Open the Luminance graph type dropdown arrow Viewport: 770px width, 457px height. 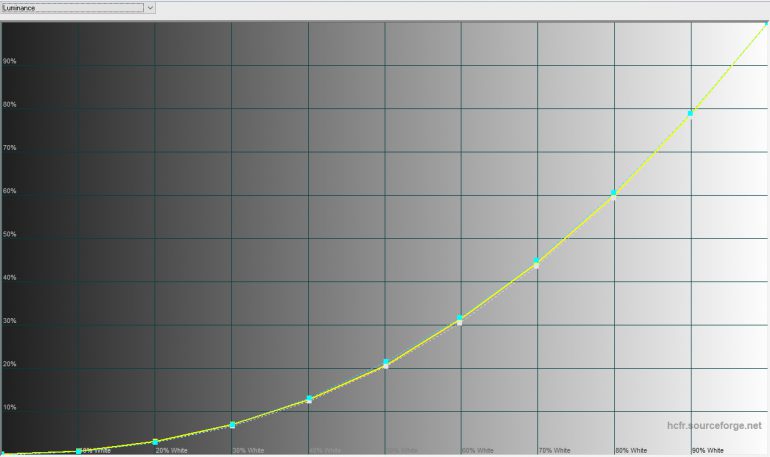pyautogui.click(x=150, y=7)
